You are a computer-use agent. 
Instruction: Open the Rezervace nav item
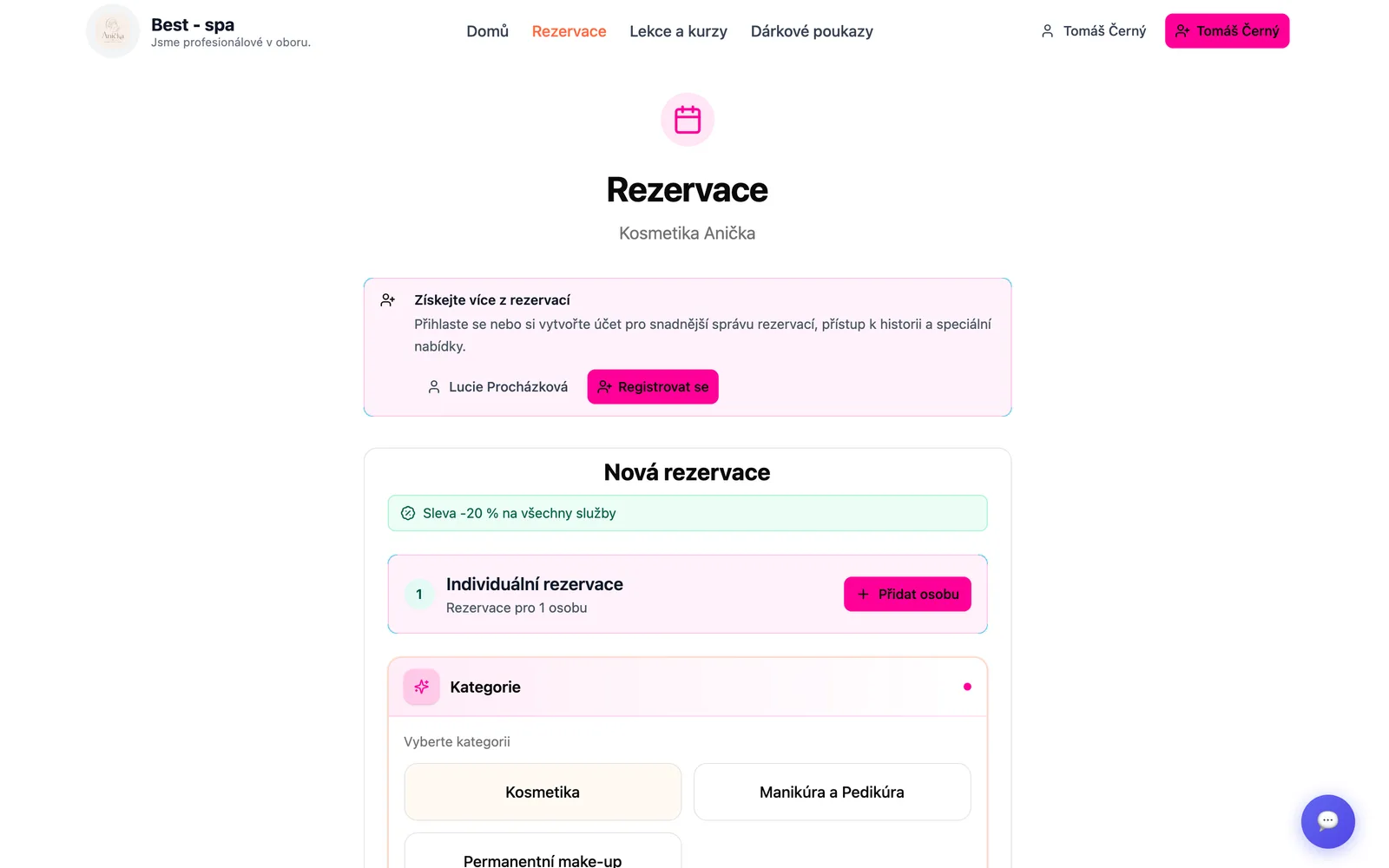click(569, 31)
